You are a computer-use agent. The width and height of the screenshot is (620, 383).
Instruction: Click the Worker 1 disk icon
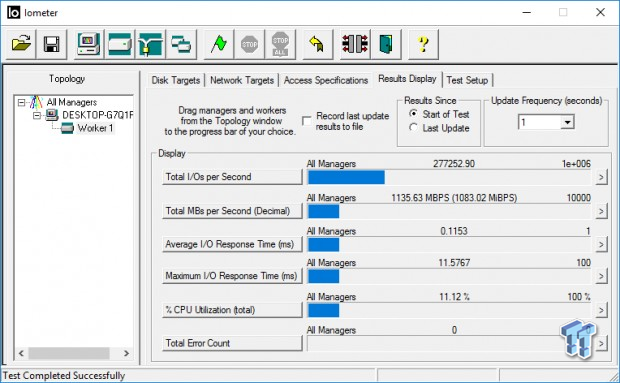click(67, 128)
